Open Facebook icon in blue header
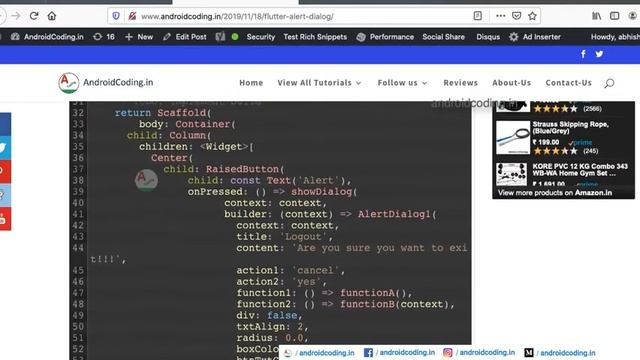Image resolution: width=640 pixels, height=360 pixels. click(x=583, y=54)
